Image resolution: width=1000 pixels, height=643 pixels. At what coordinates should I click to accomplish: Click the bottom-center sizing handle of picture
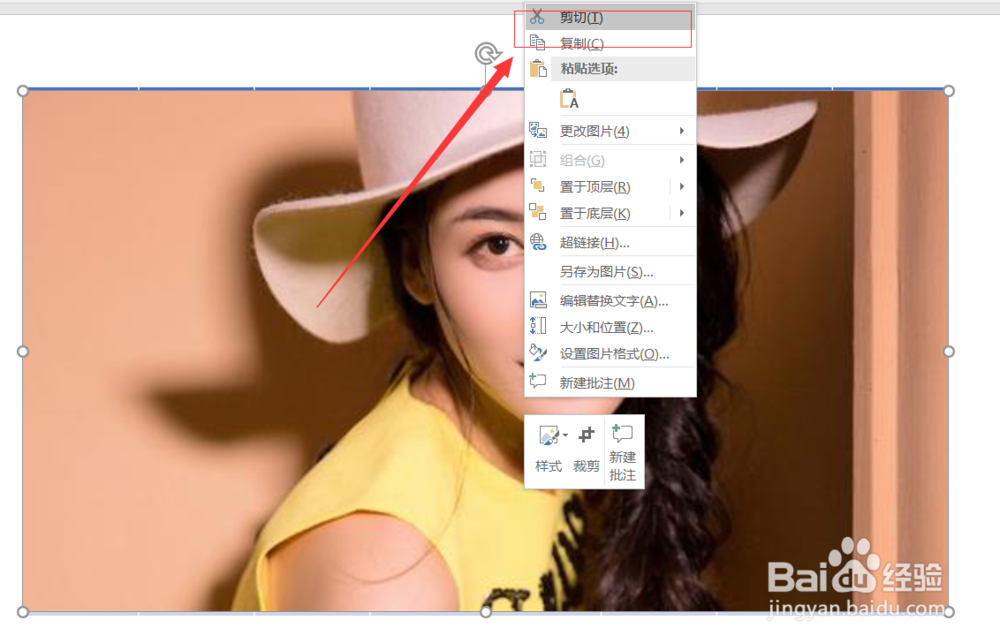(486, 612)
